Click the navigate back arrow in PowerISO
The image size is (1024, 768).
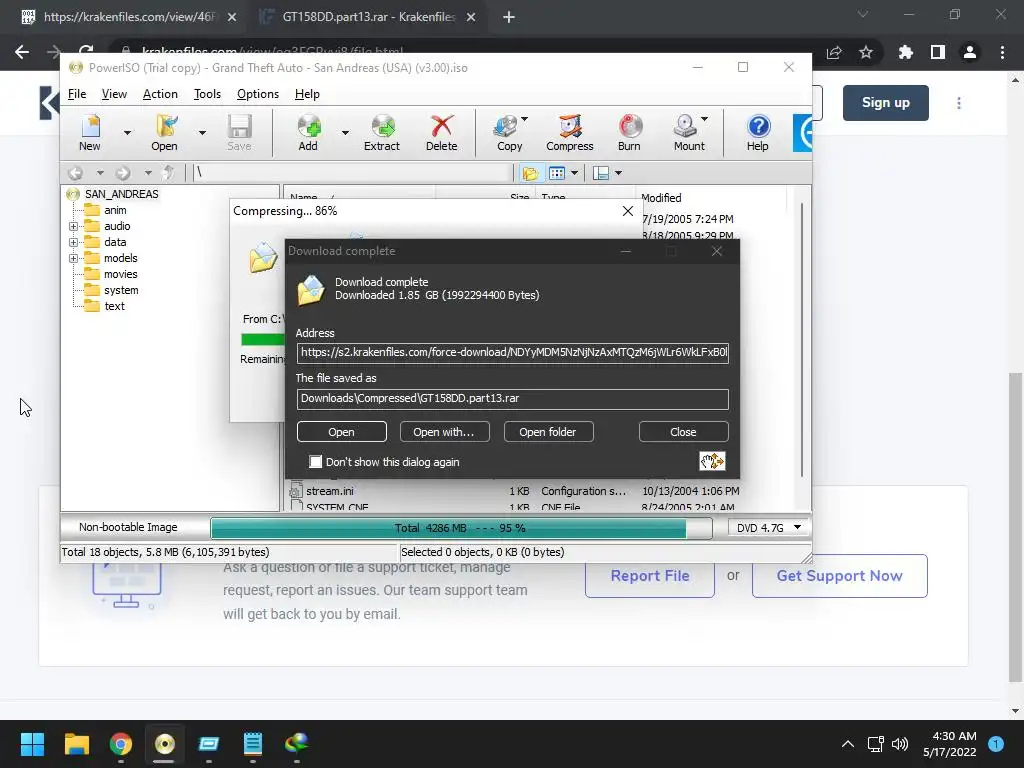76,173
